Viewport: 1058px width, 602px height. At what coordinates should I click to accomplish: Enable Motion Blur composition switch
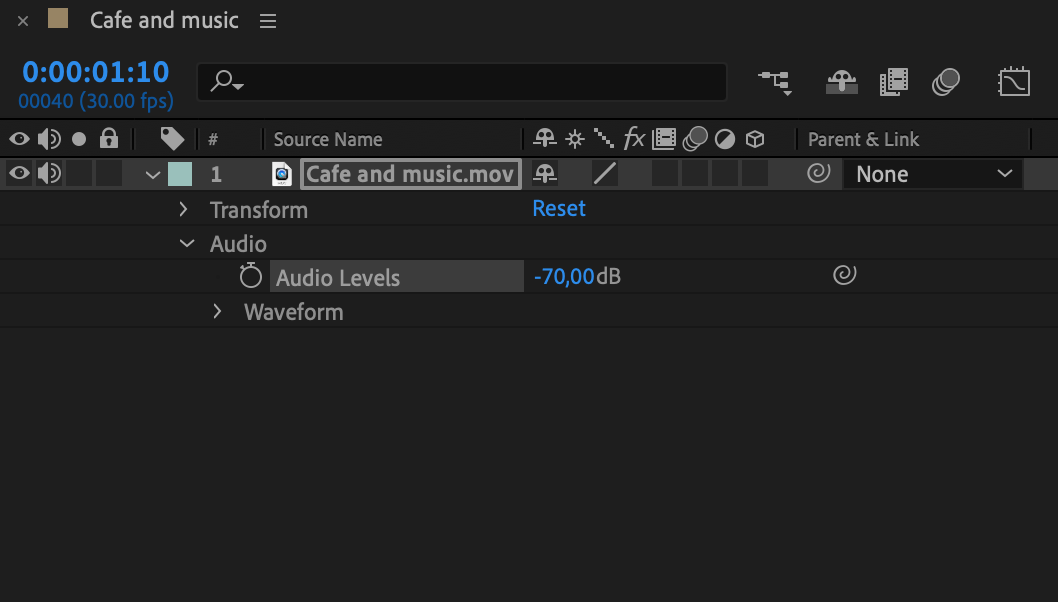click(x=946, y=82)
